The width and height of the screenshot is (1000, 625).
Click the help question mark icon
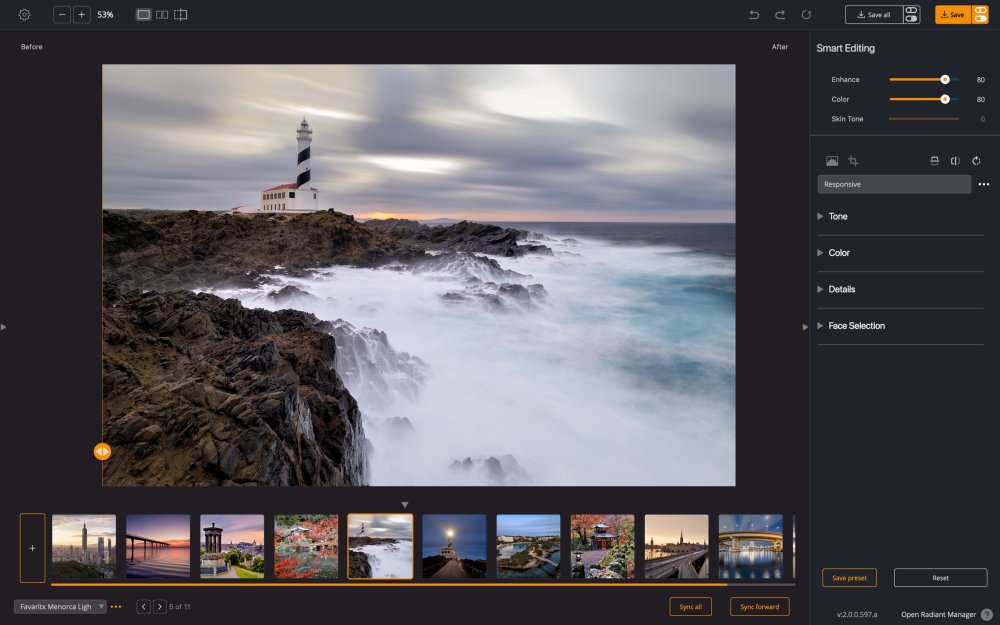(x=987, y=615)
